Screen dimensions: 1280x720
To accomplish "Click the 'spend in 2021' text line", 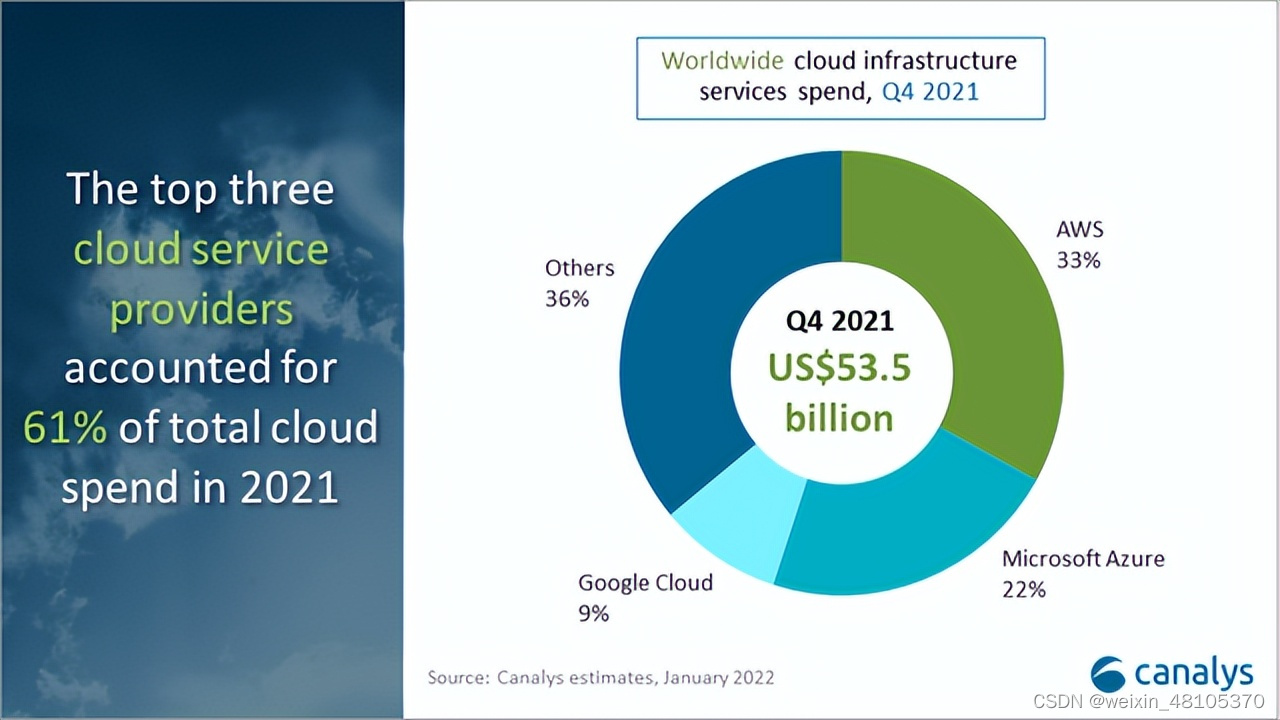I will pos(200,487).
